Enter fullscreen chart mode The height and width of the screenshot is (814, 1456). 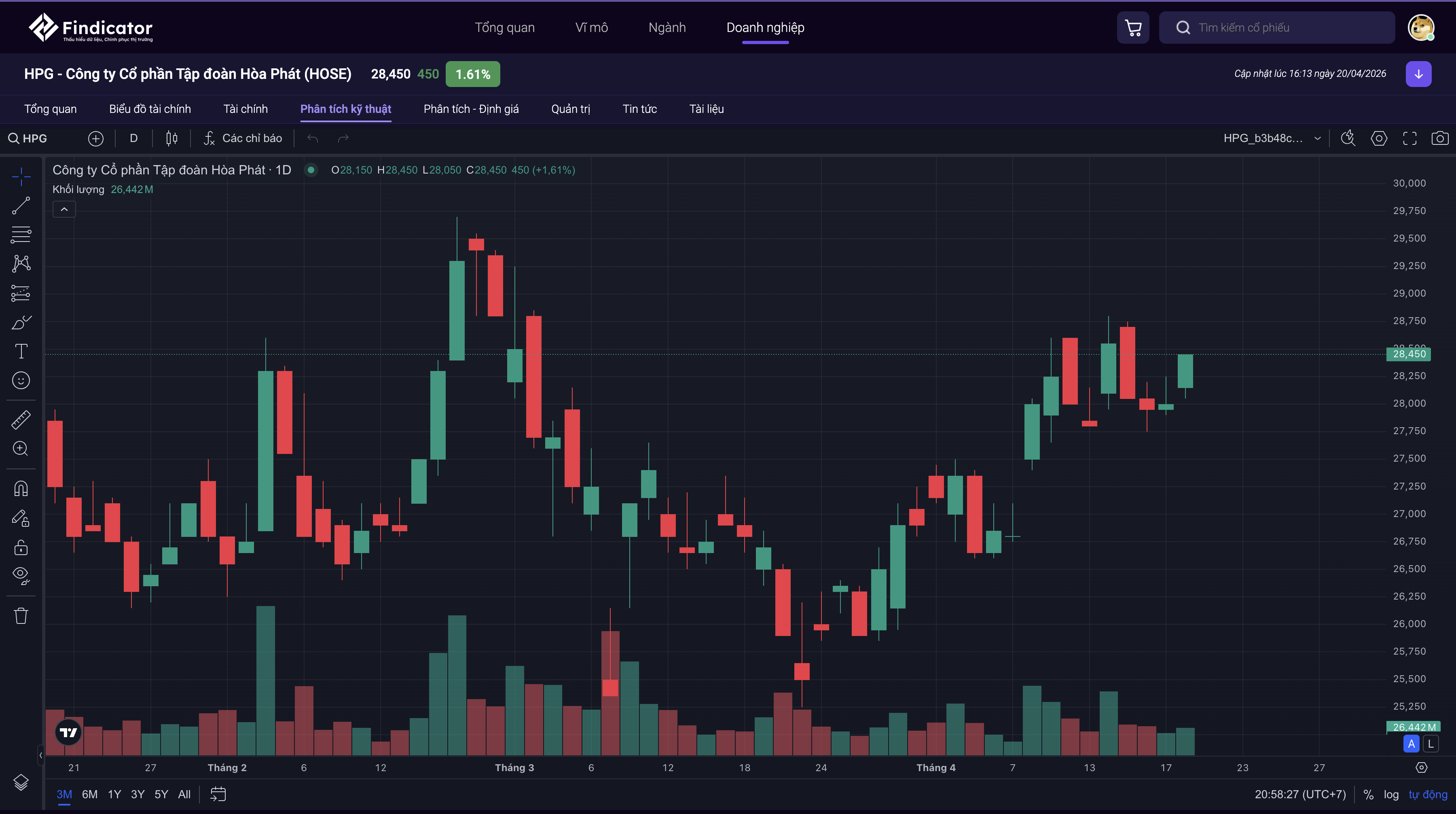click(x=1409, y=138)
